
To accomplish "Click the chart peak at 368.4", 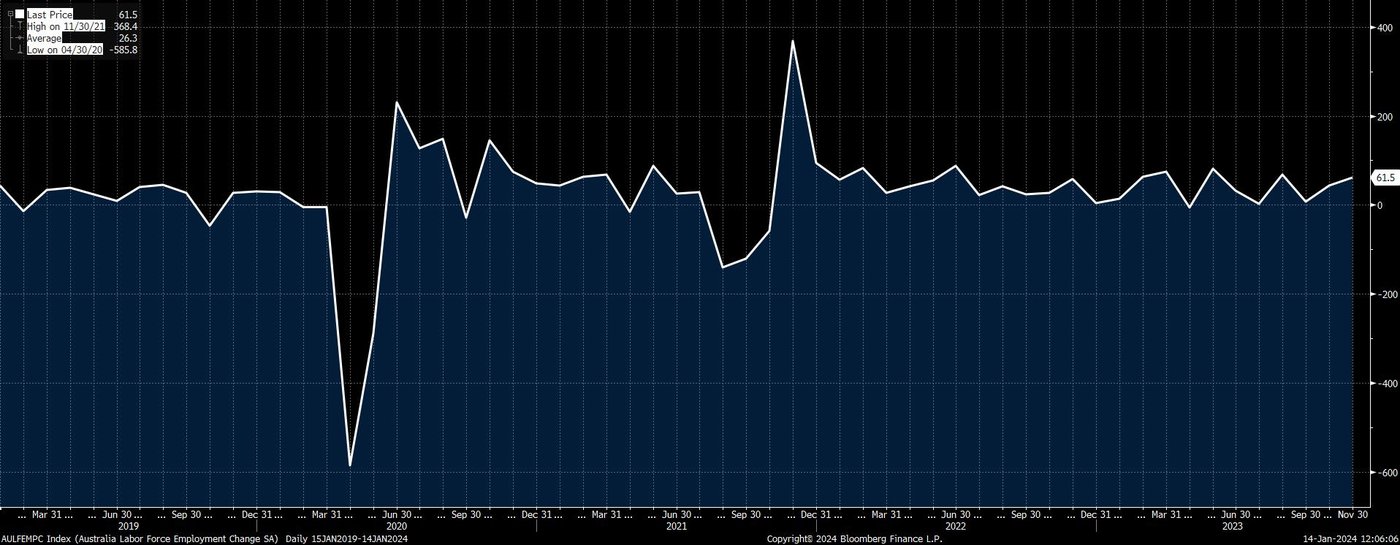I will point(792,41).
